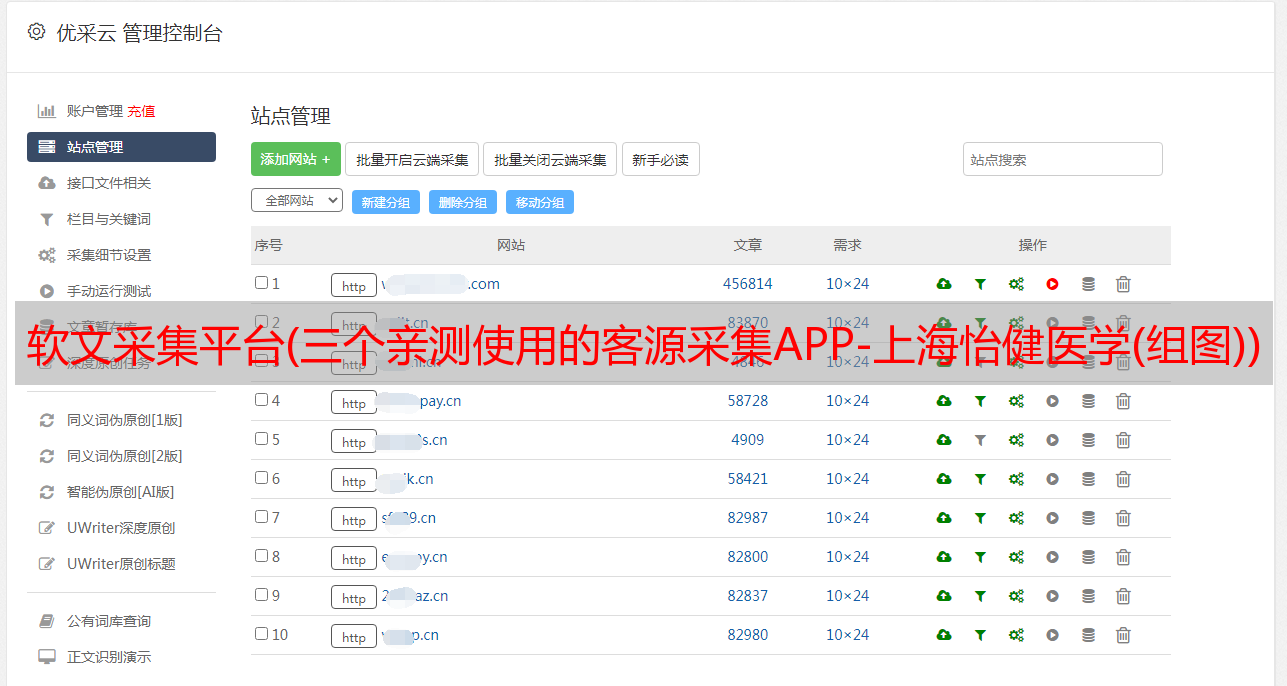Screen dimensions: 1287x686
Task: Toggle the checkbox for site row 7
Action: [261, 517]
